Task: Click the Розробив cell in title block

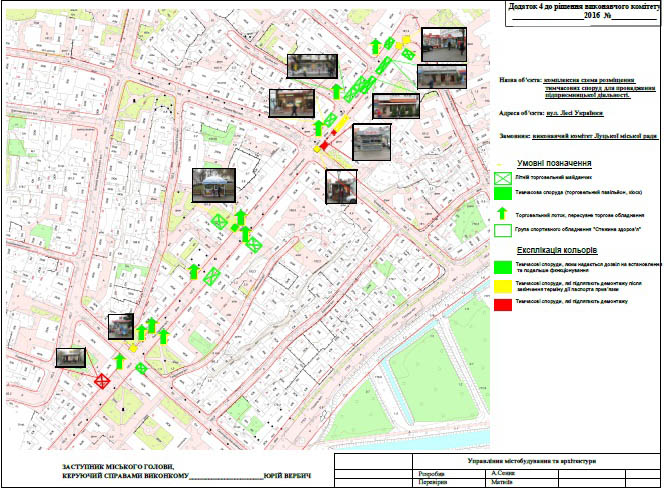Action: (430, 473)
